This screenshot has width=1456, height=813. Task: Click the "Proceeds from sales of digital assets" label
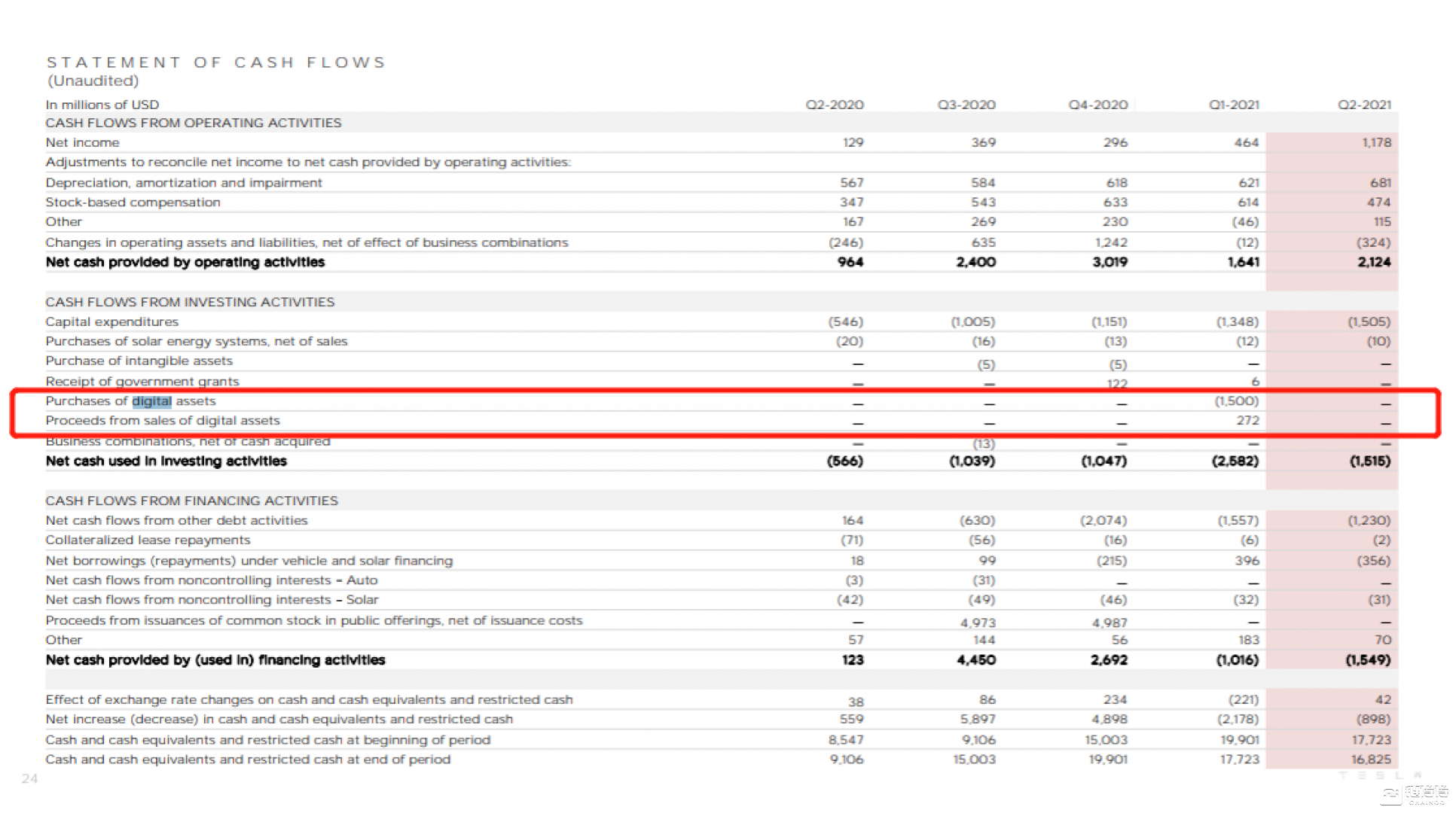[162, 421]
